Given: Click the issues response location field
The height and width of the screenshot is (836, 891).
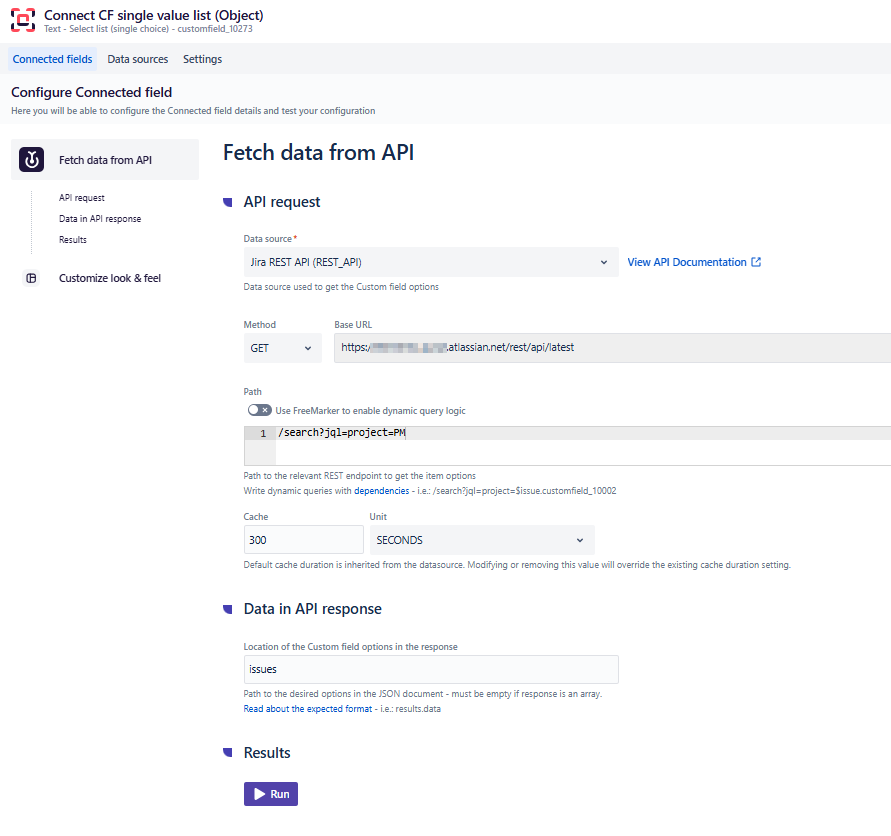Looking at the screenshot, I should click(430, 669).
